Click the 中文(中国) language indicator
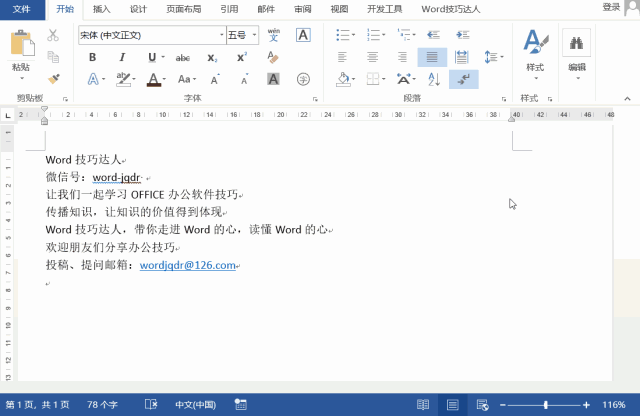Screen dimensions: 640x416 click(196, 405)
